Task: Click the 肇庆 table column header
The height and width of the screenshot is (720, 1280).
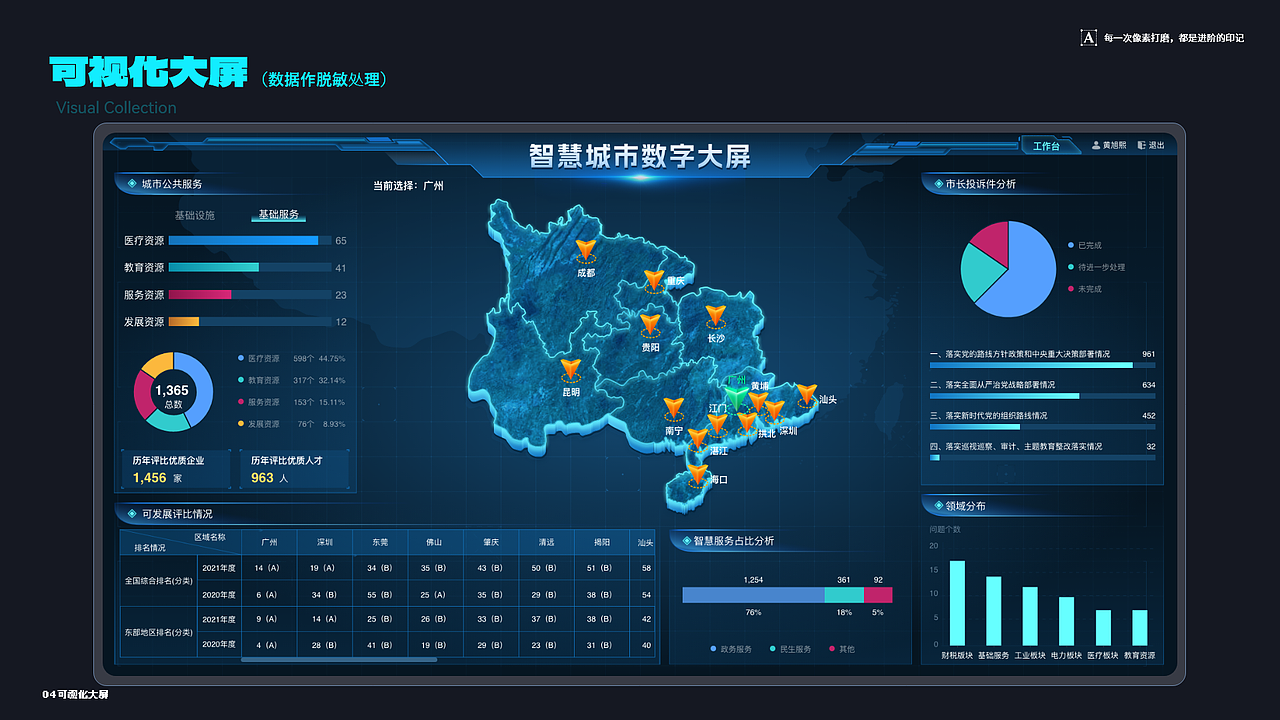Action: 490,543
